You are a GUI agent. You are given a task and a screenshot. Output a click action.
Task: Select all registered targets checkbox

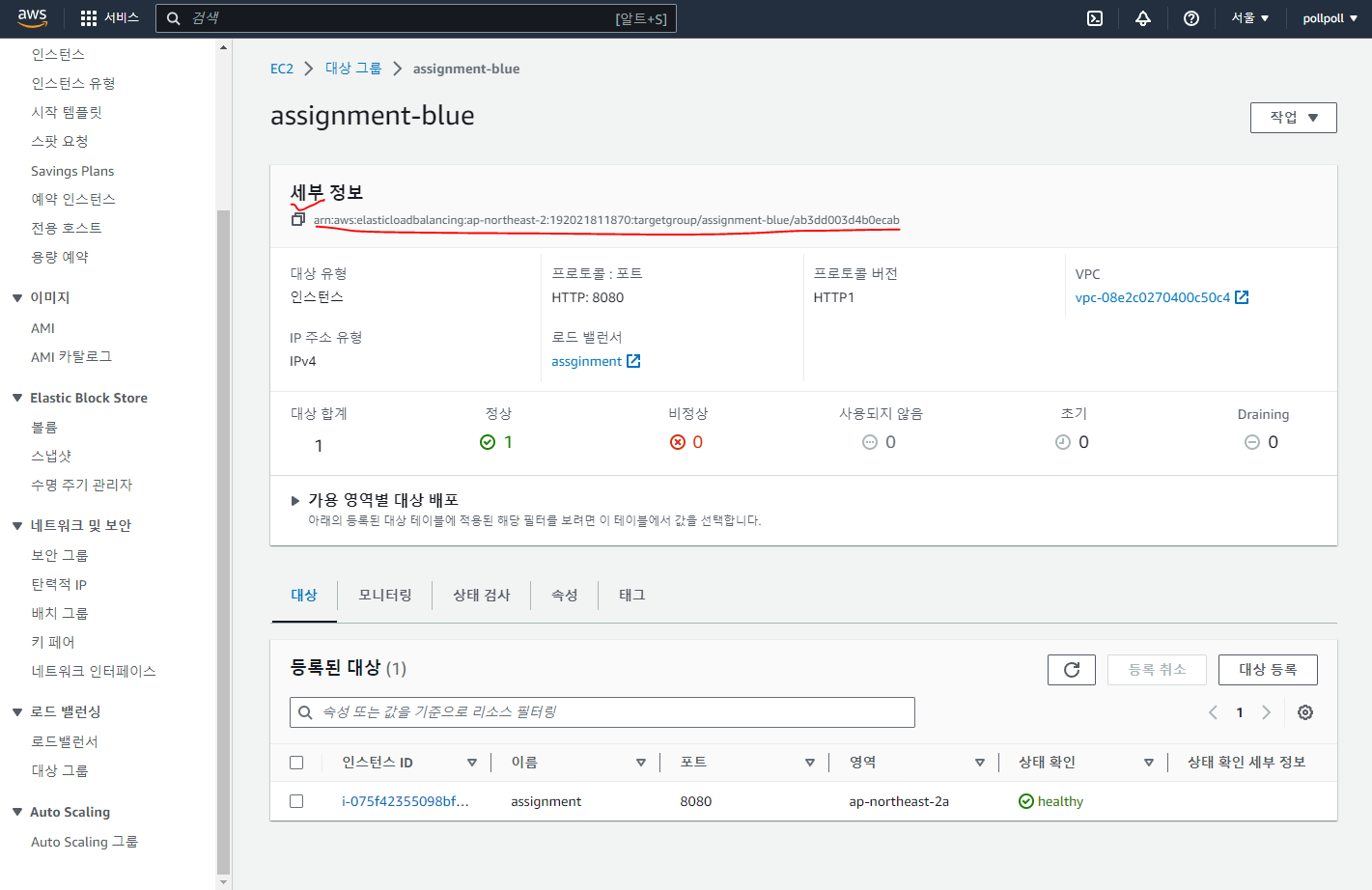[x=296, y=763]
